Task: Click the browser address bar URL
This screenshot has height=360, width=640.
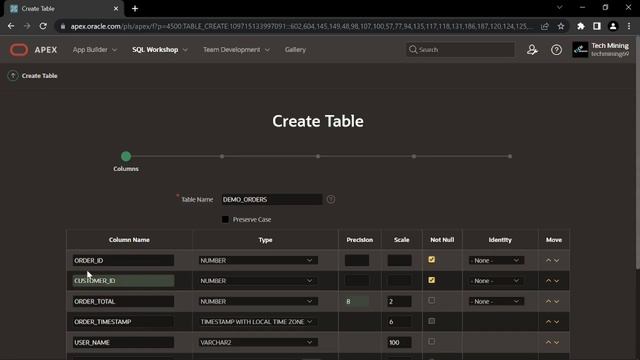Action: pos(300,26)
